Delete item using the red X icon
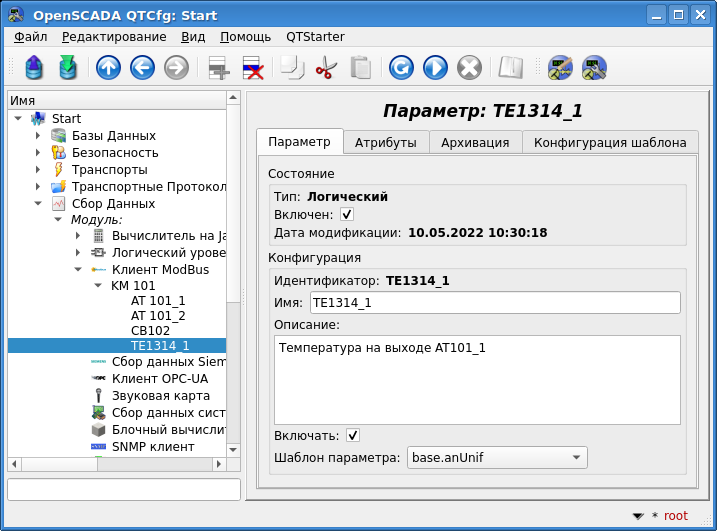Viewport: 717px width, 531px height. [253, 67]
